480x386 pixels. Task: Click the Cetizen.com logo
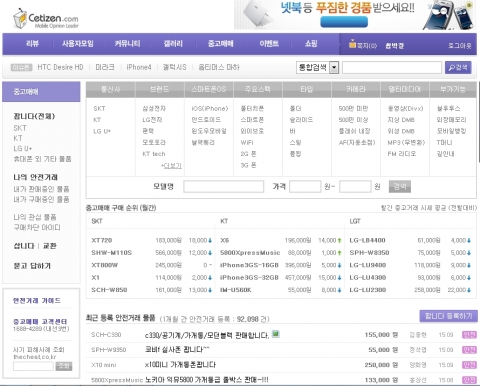46,18
